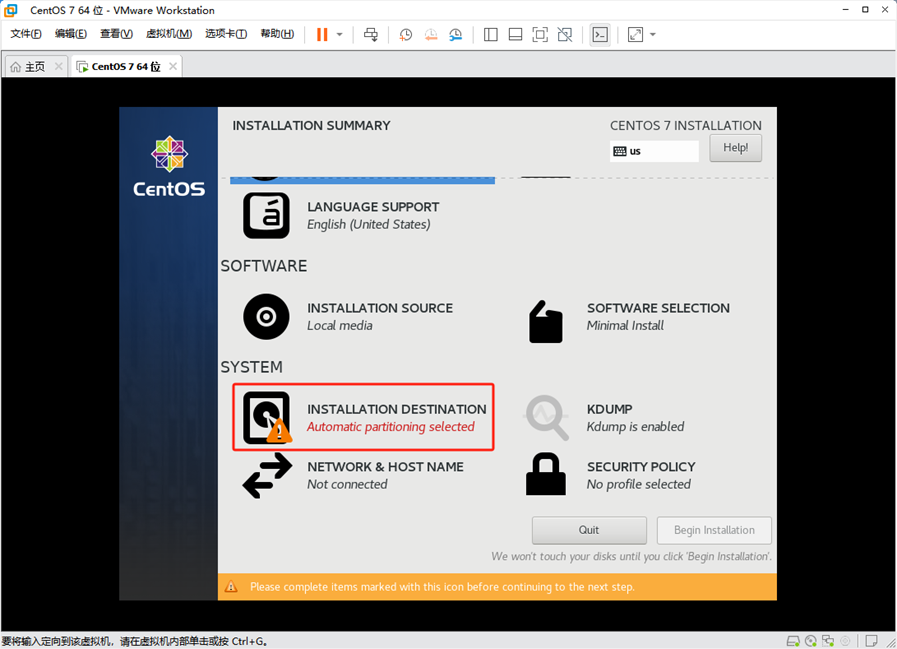The height and width of the screenshot is (649, 897).
Task: Click the Unity mode toolbar icon
Action: pyautogui.click(x=565, y=35)
